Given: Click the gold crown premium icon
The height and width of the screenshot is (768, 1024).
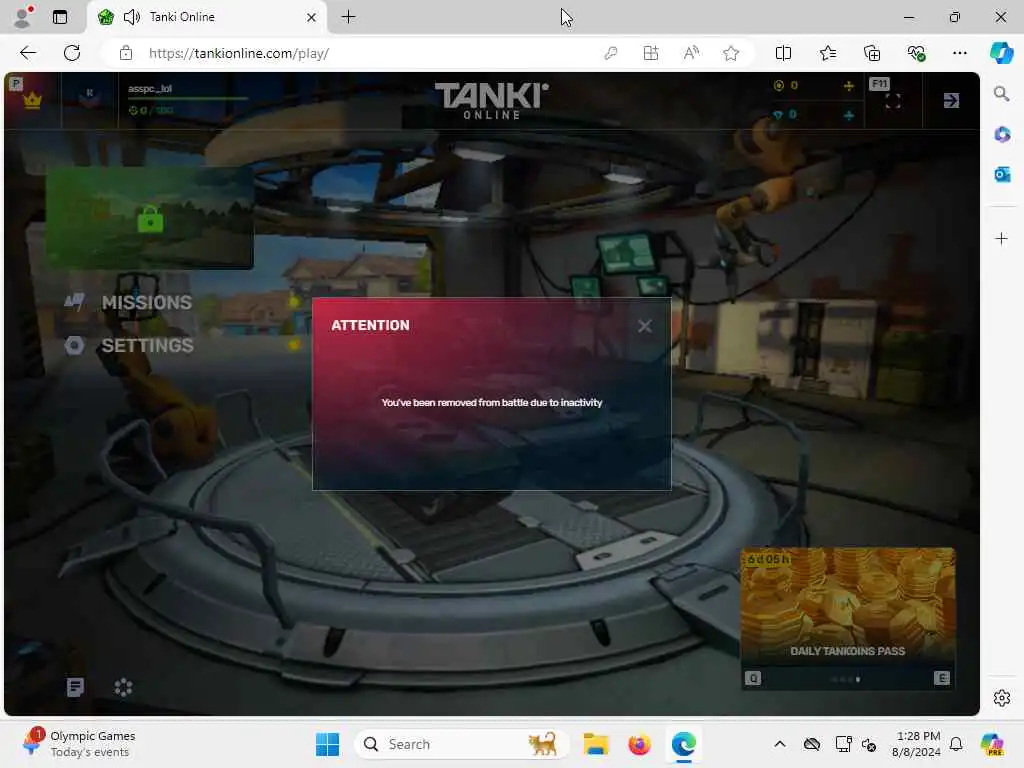Looking at the screenshot, I should (x=32, y=101).
